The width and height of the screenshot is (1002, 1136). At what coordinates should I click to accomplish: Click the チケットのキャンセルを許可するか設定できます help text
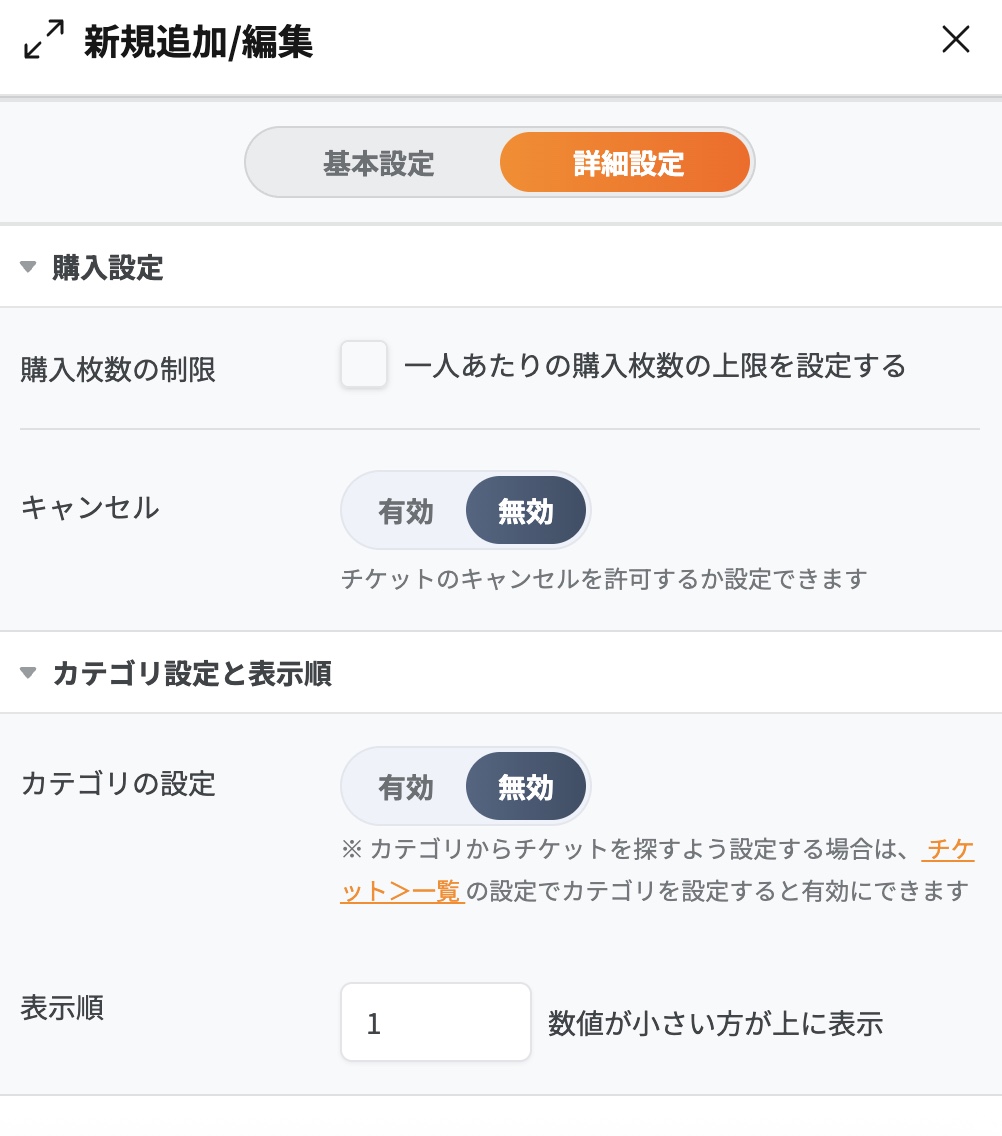tap(603, 579)
